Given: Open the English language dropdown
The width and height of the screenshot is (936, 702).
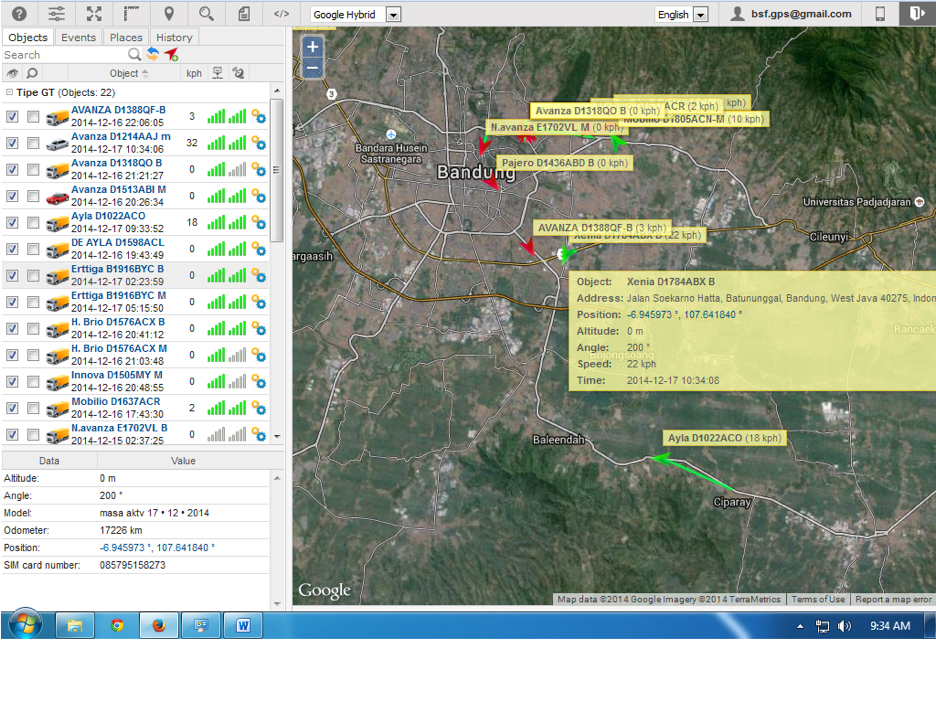Looking at the screenshot, I should (681, 14).
